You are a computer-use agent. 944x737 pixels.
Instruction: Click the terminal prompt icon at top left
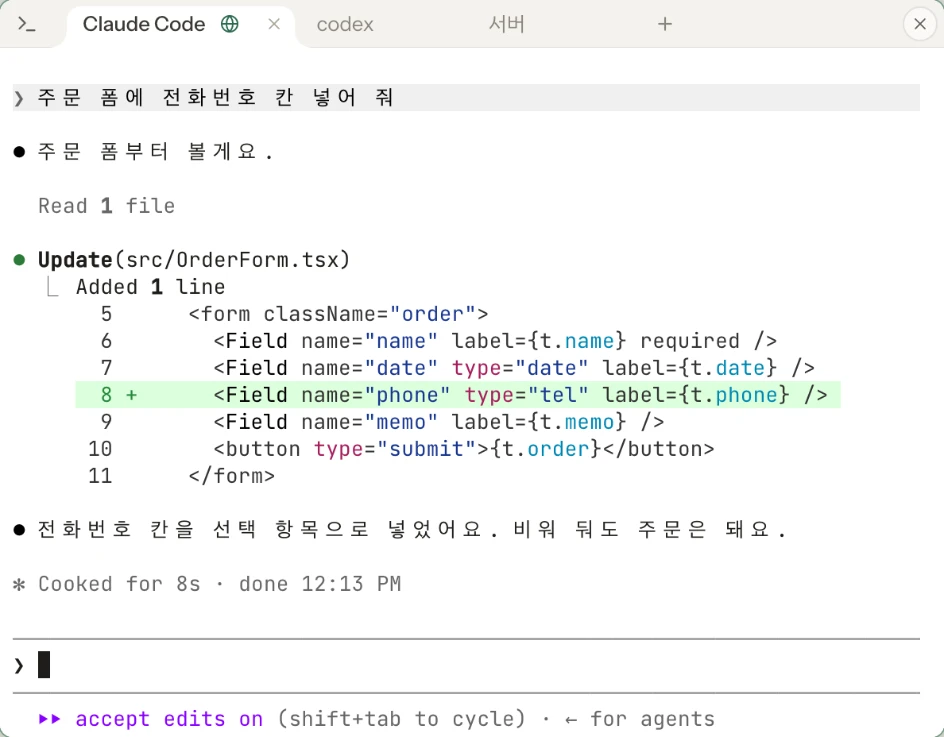pos(26,24)
